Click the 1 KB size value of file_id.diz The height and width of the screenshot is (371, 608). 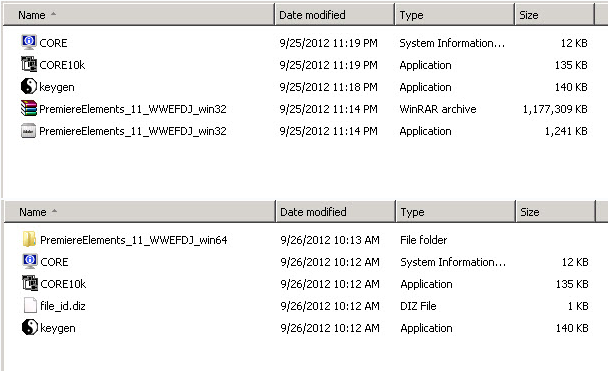[x=578, y=306]
